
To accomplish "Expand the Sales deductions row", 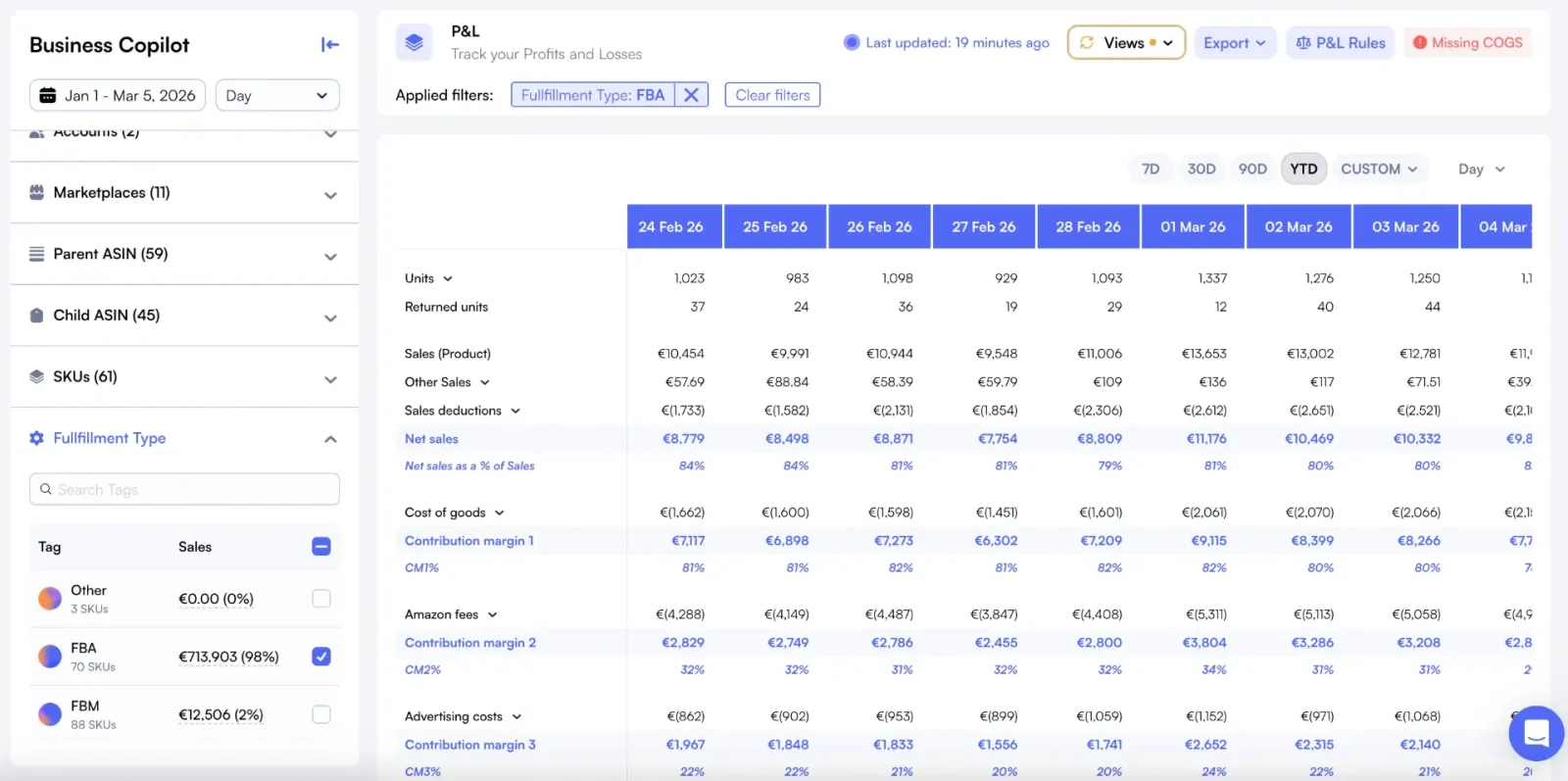I will pyautogui.click(x=514, y=411).
